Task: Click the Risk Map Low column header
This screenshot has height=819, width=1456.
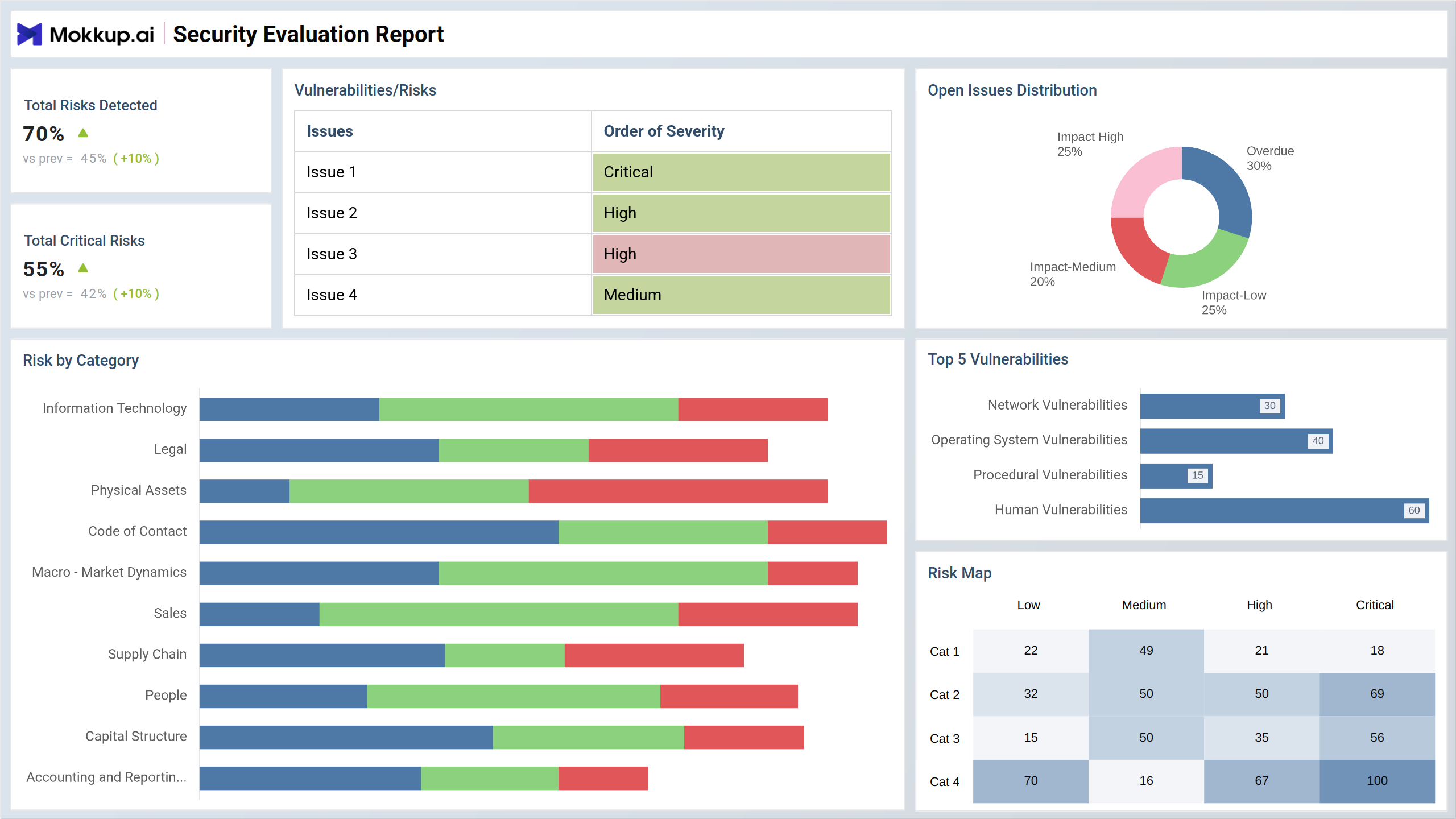Action: point(1028,605)
